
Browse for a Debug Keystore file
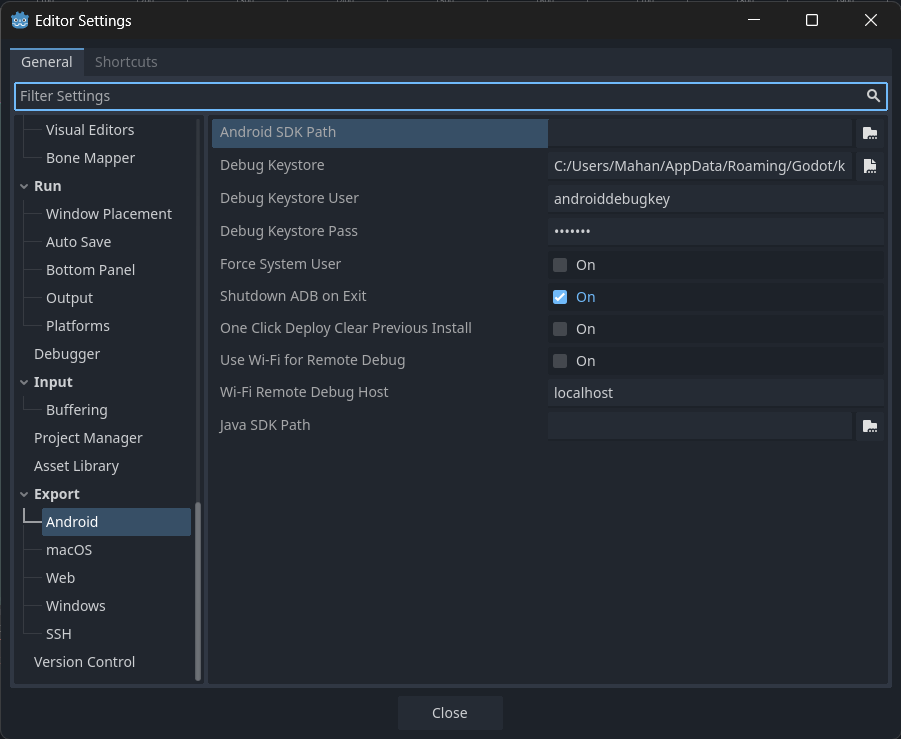tap(869, 166)
